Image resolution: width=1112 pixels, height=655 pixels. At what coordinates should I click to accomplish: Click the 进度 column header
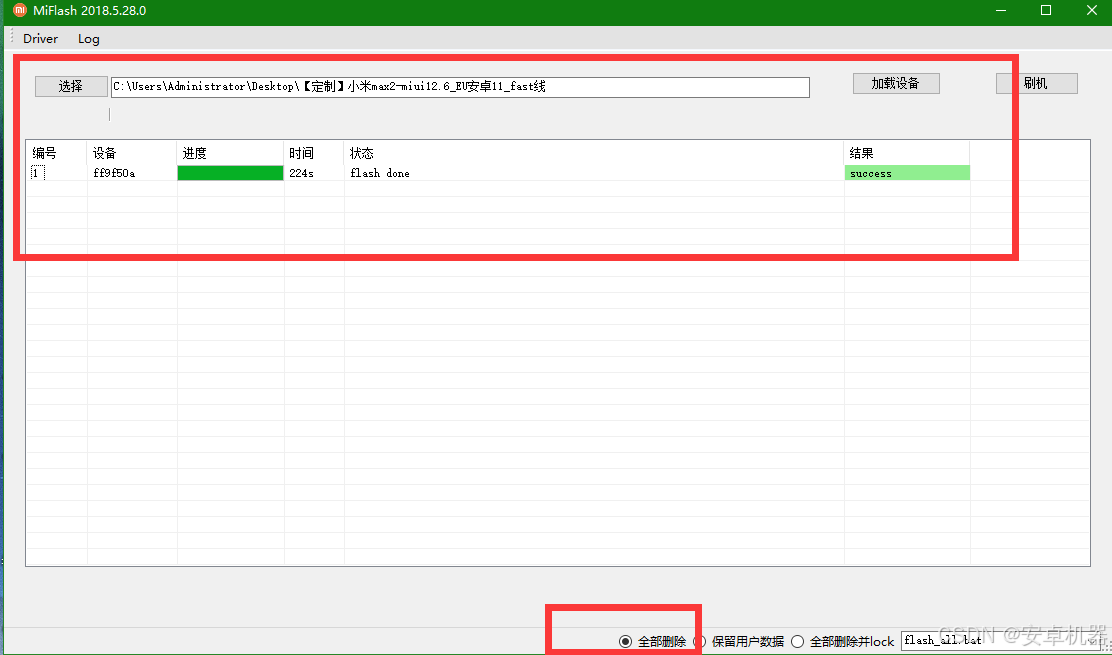pos(230,153)
